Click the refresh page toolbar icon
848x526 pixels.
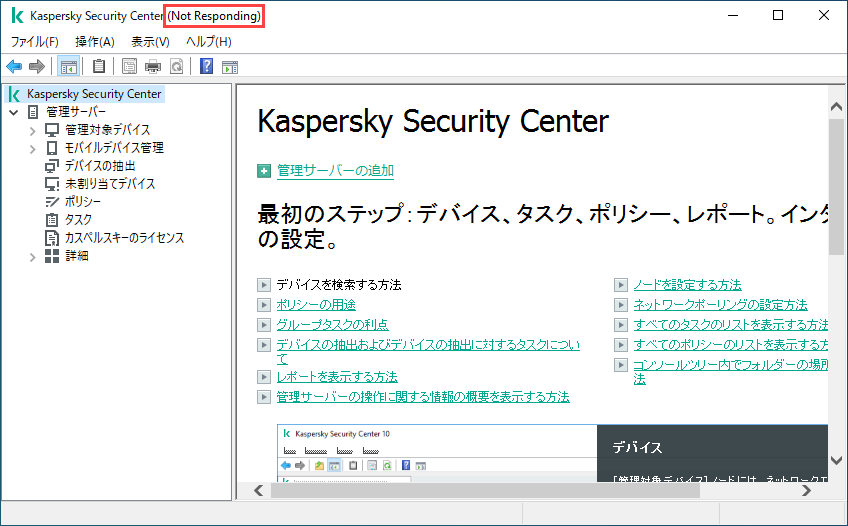(177, 66)
